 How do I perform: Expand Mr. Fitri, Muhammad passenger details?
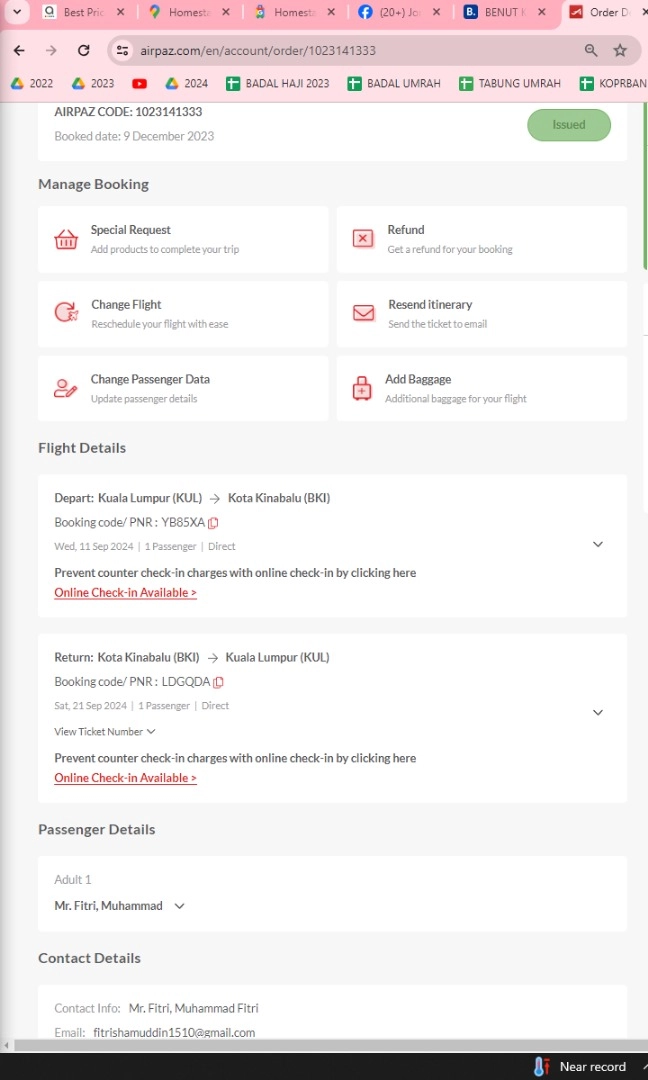point(120,906)
